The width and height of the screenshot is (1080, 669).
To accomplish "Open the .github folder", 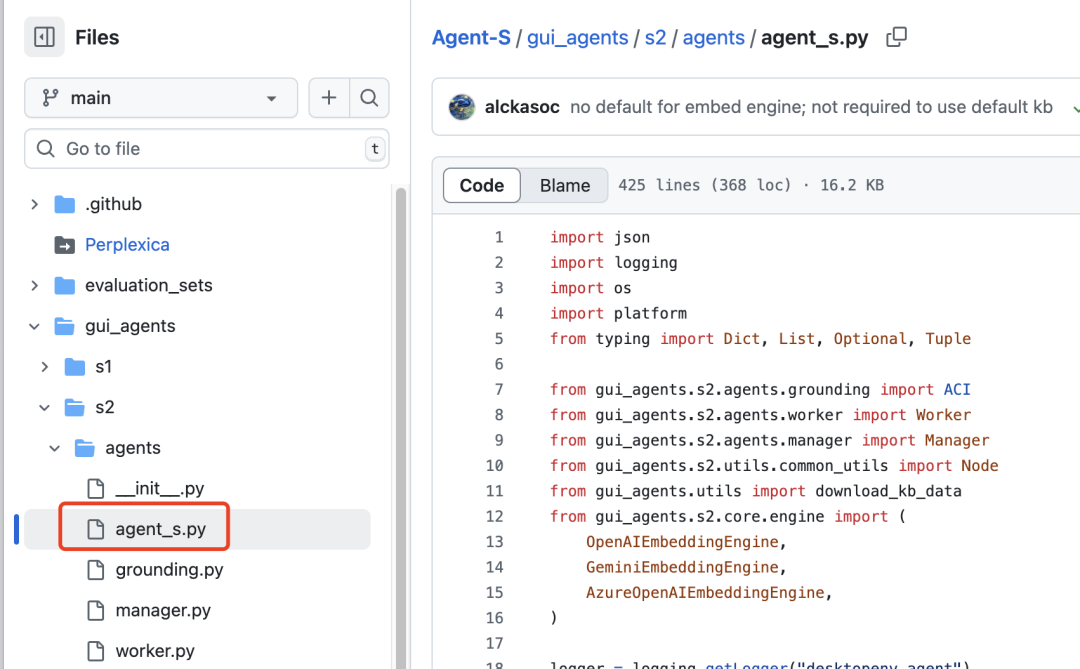I will coord(113,205).
